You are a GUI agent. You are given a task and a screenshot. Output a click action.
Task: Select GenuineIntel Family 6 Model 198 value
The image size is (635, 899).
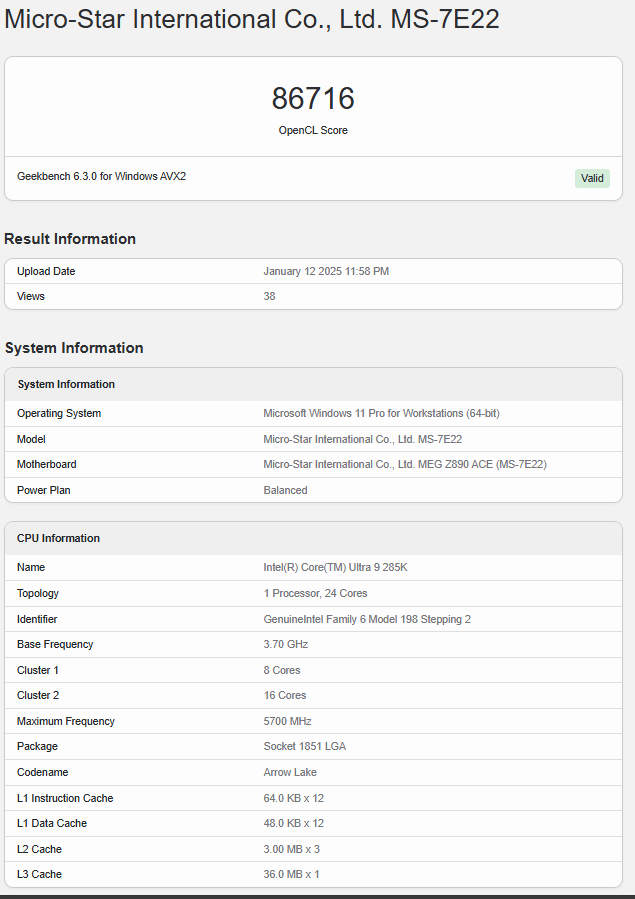(x=367, y=619)
